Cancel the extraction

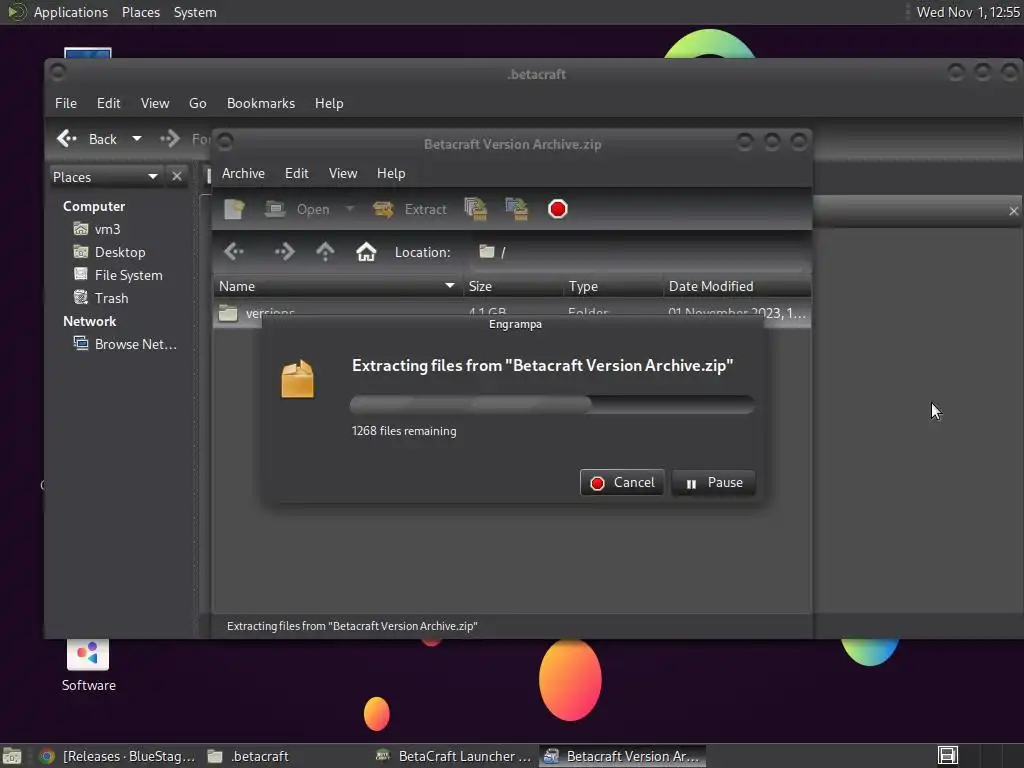click(622, 483)
